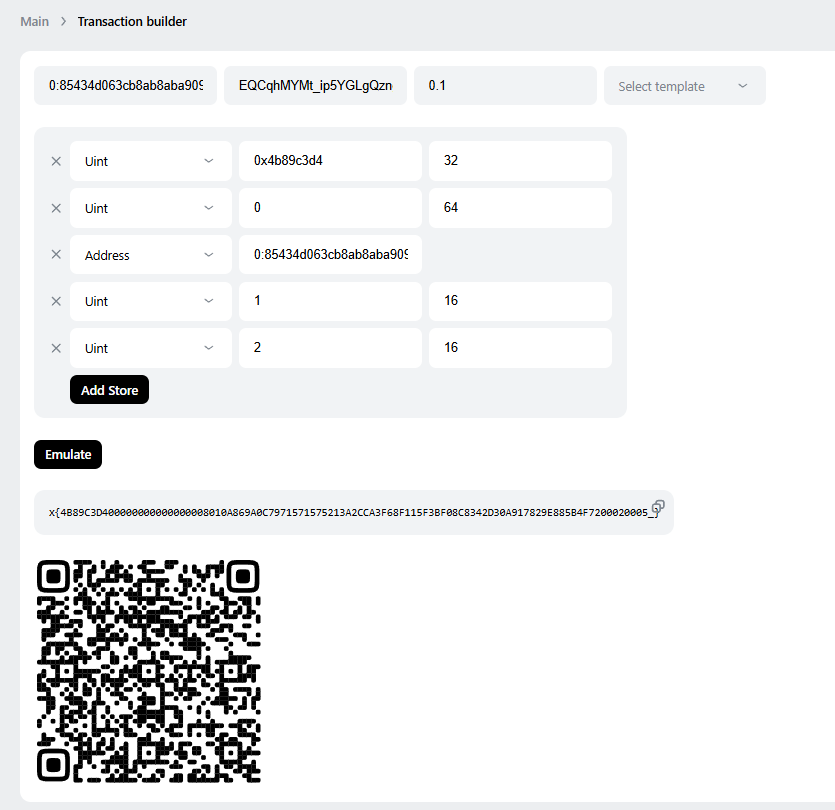The width and height of the screenshot is (835, 810).
Task: Focus the EQCqhMYMt destination address field
Action: tap(315, 86)
